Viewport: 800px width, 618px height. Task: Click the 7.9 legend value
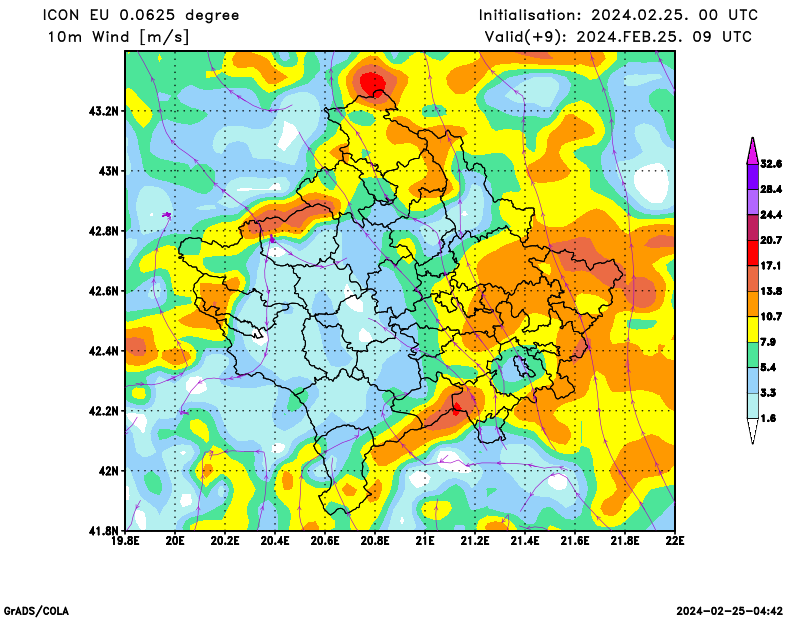click(x=768, y=342)
